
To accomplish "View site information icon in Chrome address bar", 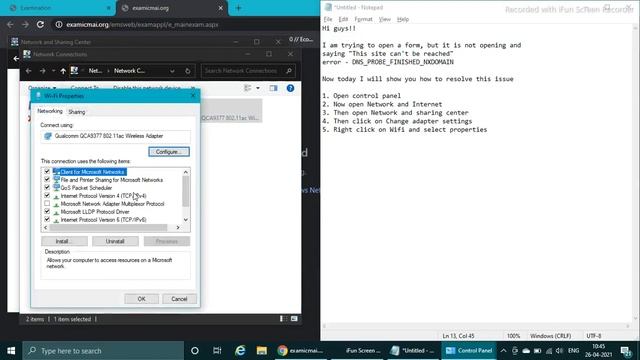I will click(x=59, y=24).
